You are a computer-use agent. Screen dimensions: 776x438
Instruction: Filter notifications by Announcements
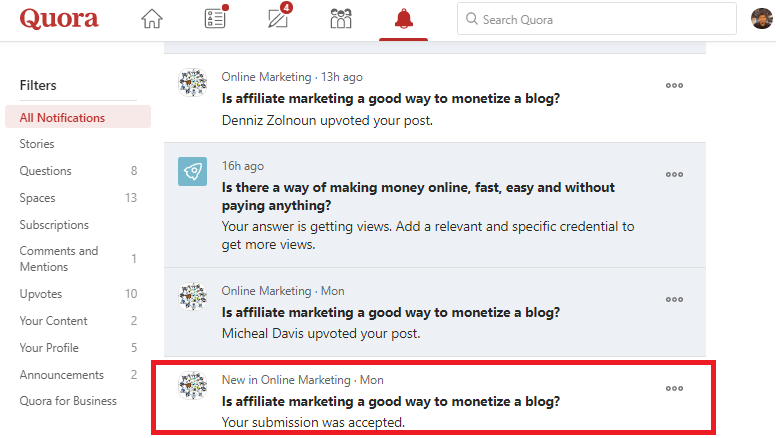(78, 375)
